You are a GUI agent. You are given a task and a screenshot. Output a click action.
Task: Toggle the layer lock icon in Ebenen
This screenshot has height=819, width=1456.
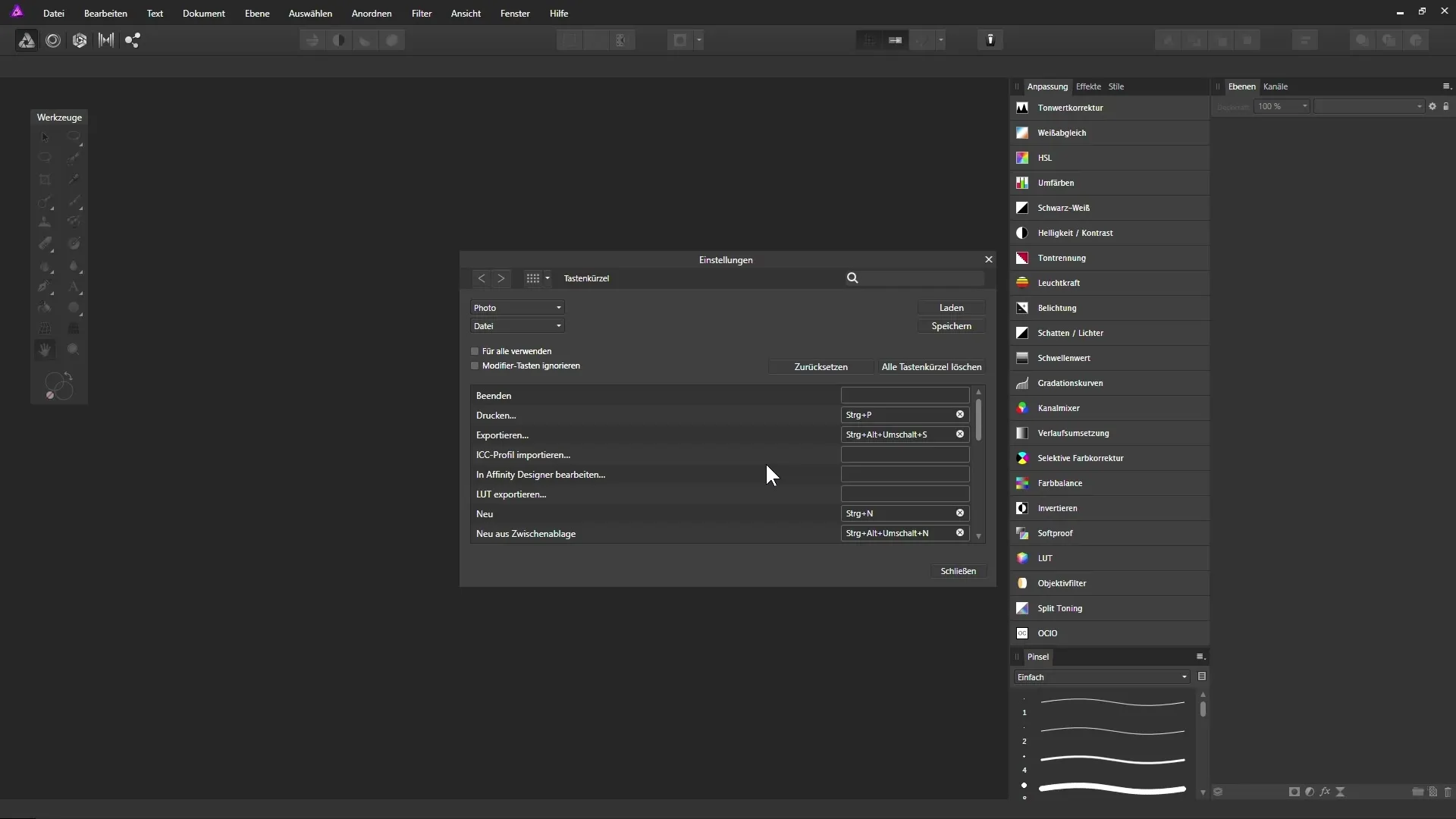coord(1446,106)
